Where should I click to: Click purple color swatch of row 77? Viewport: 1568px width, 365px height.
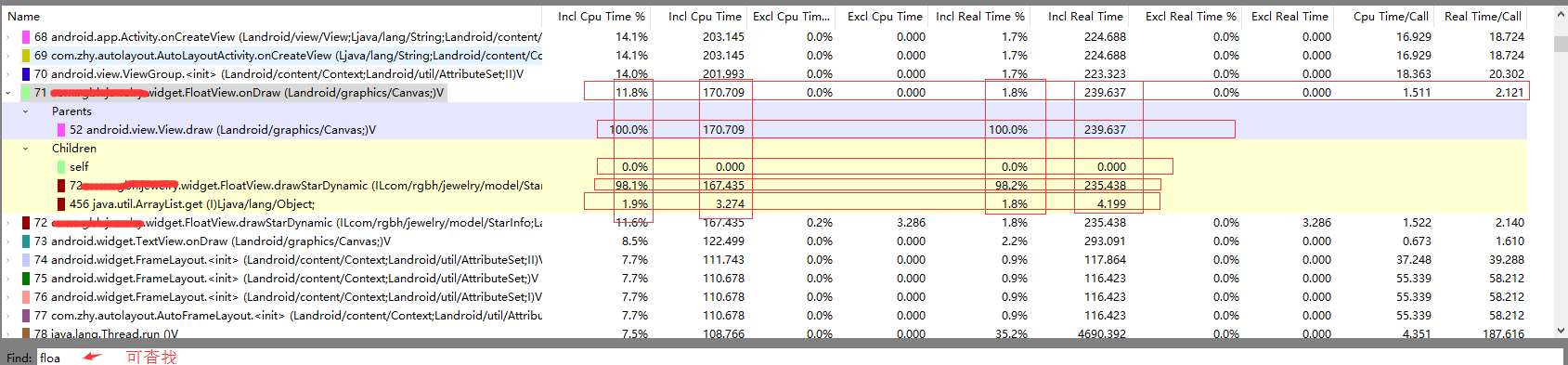pyautogui.click(x=25, y=316)
